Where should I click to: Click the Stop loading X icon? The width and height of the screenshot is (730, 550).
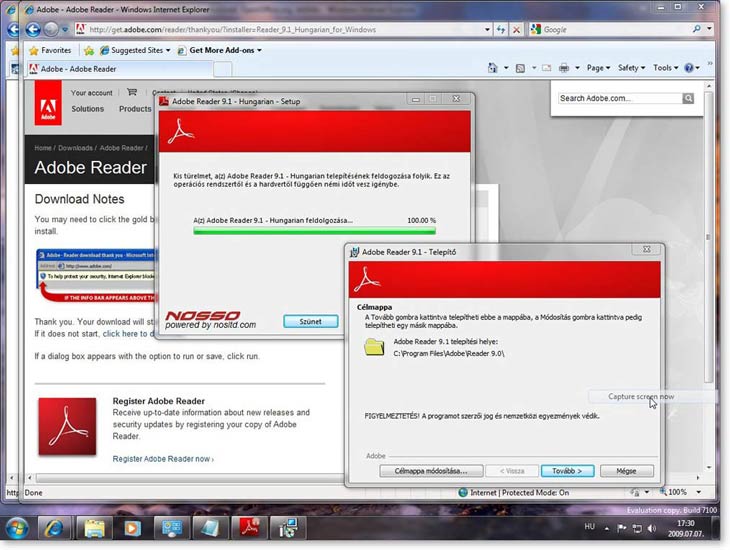point(517,30)
